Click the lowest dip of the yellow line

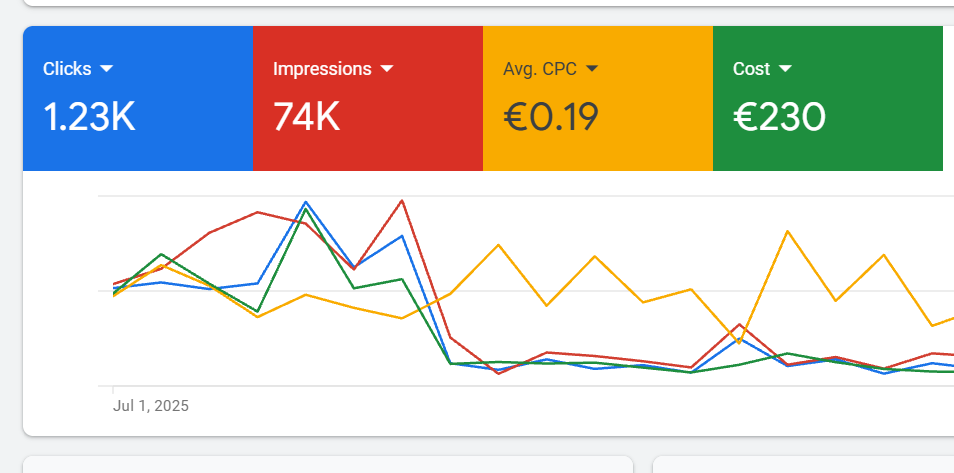739,343
